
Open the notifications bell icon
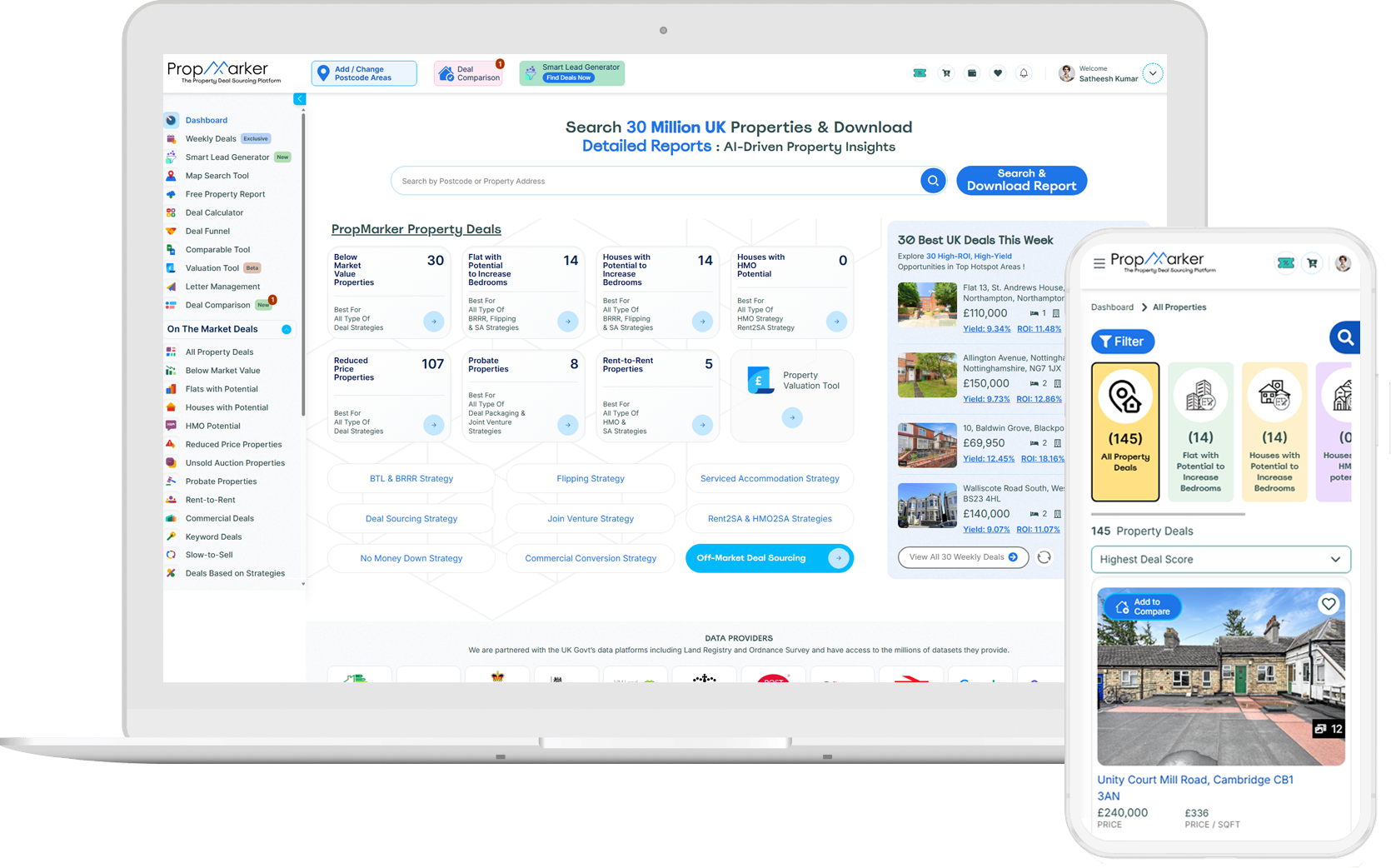point(1024,73)
